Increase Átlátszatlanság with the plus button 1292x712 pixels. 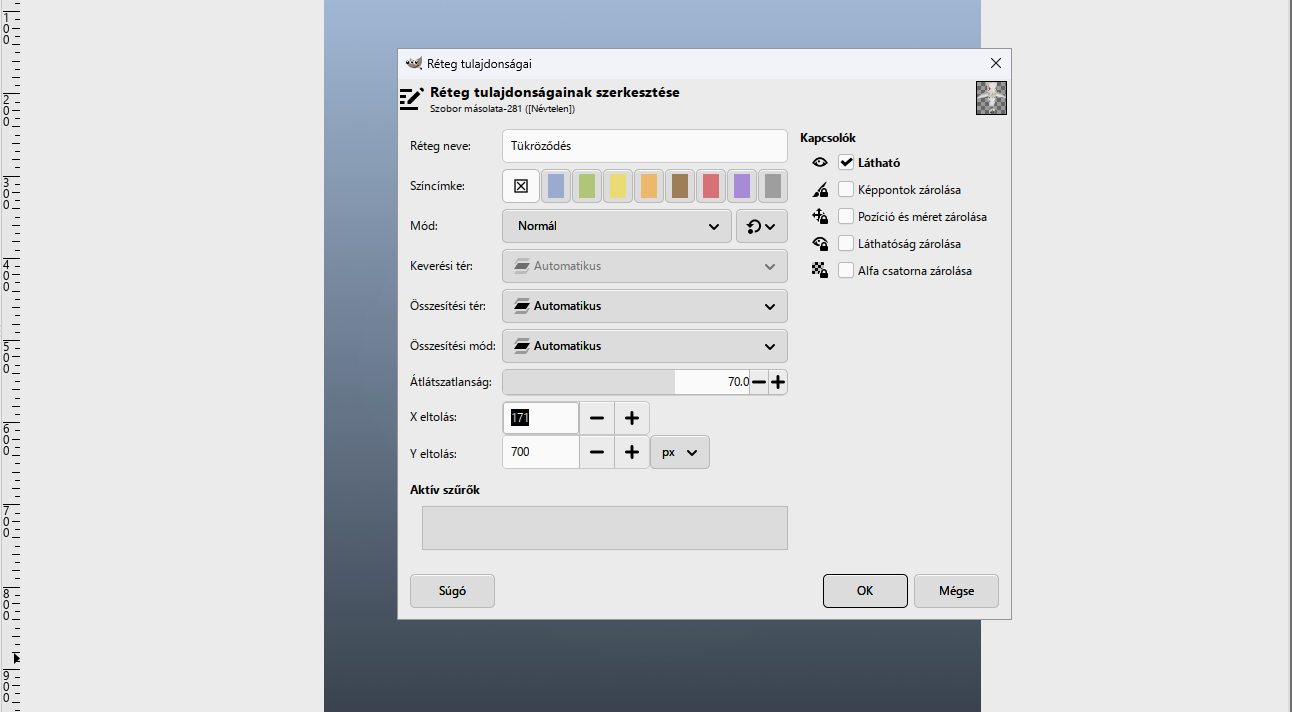778,382
